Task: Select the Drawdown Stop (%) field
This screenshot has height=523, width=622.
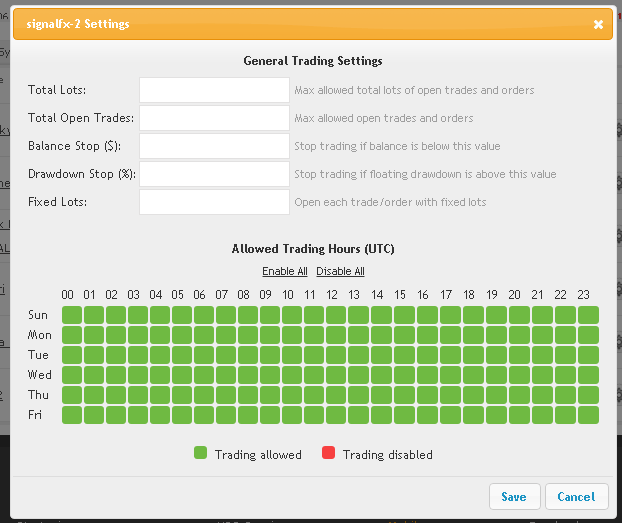Action: [214, 174]
